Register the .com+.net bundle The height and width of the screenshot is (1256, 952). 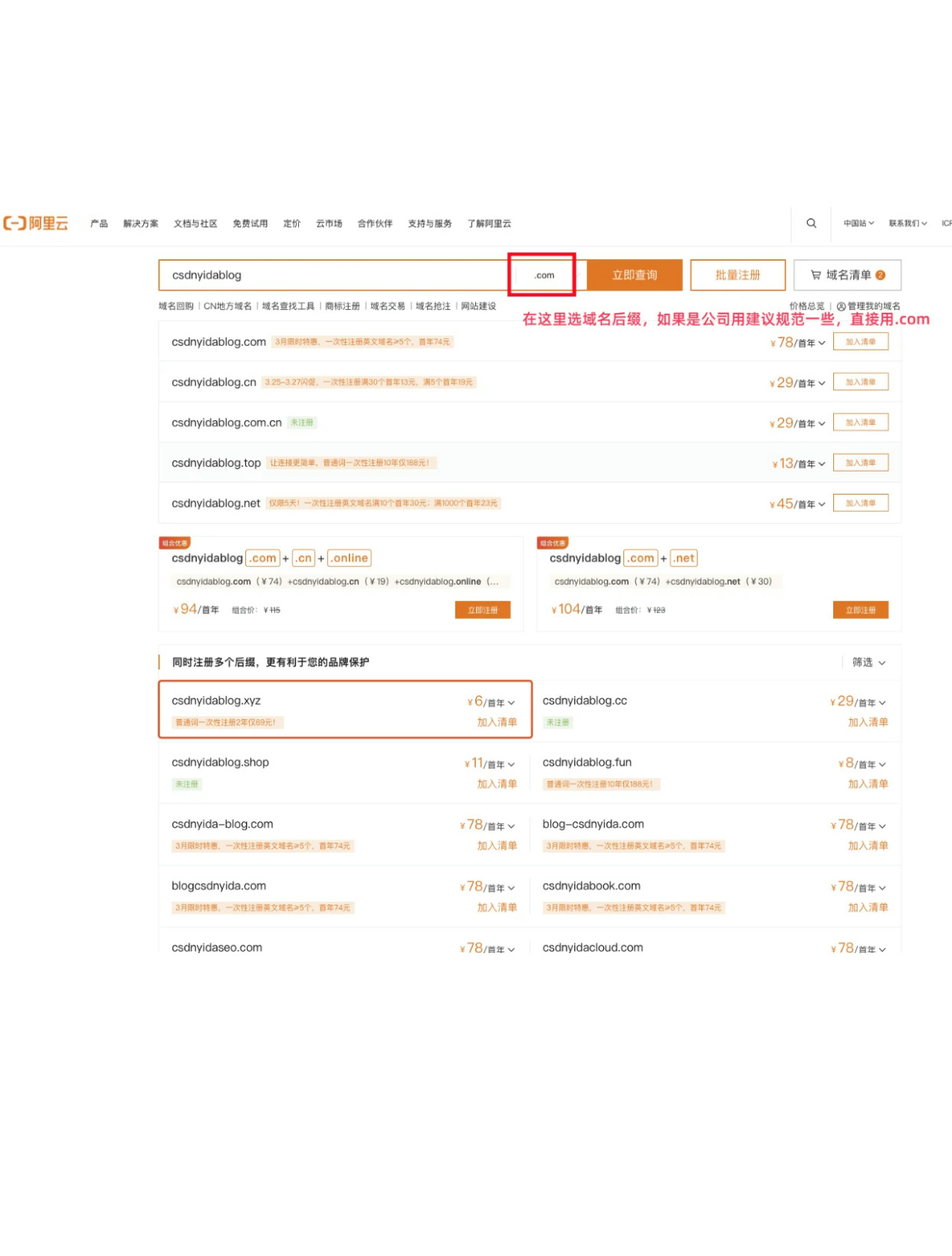coord(860,610)
